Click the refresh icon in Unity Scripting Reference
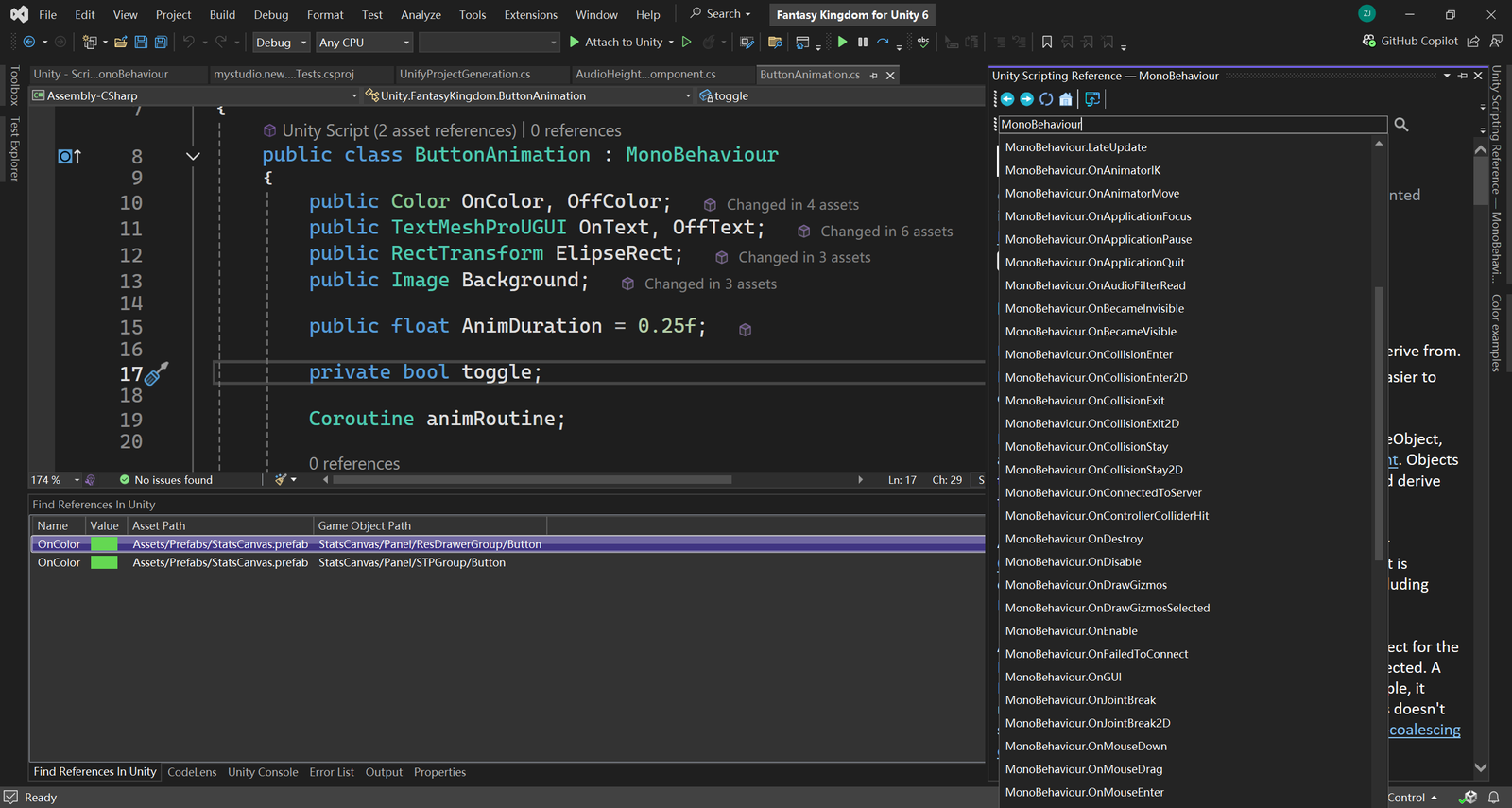This screenshot has height=808, width=1512. [x=1046, y=99]
